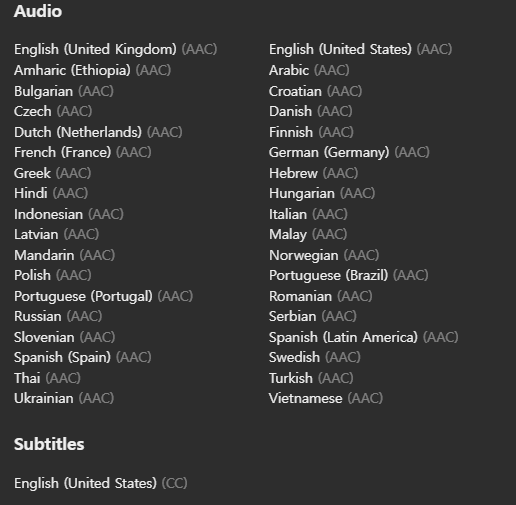The image size is (516, 505).
Task: Choose Swedish audio language
Action: click(x=315, y=357)
